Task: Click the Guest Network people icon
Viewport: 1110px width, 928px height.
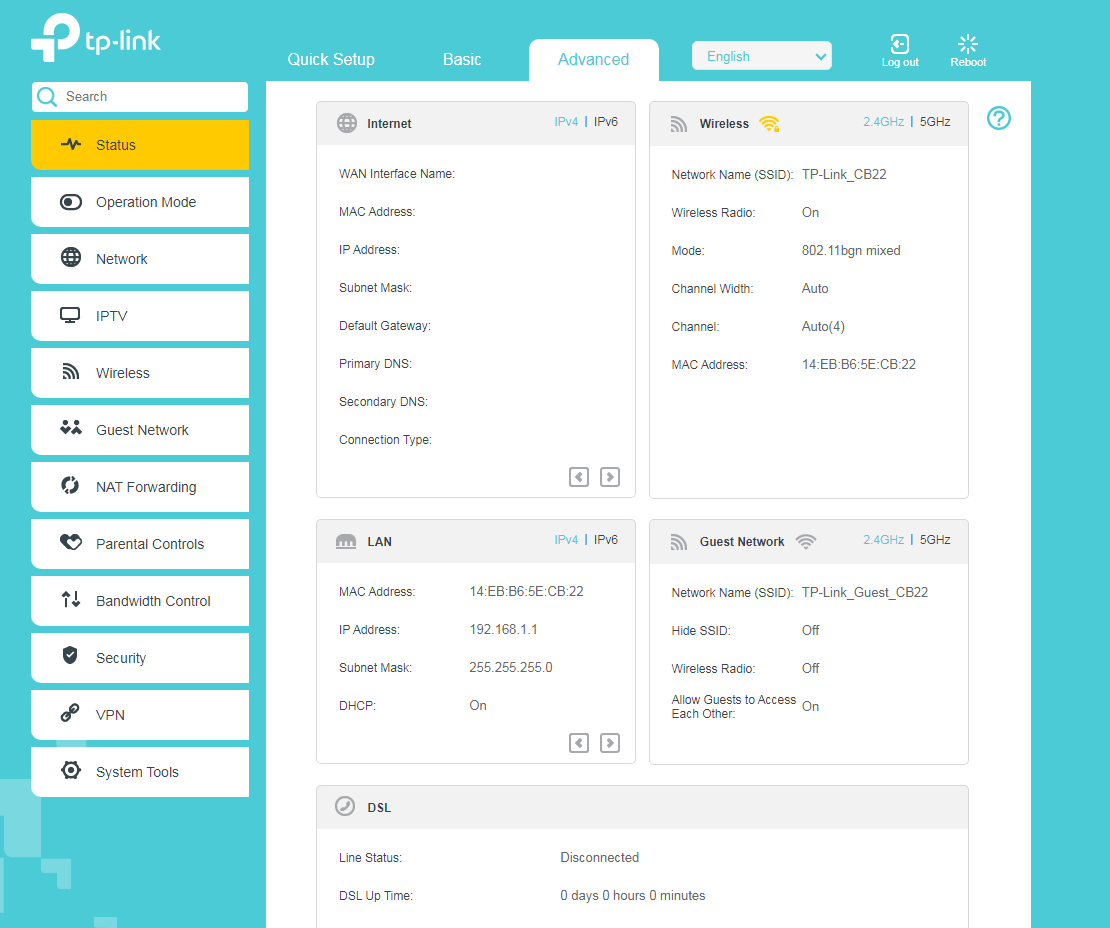Action: 71,428
